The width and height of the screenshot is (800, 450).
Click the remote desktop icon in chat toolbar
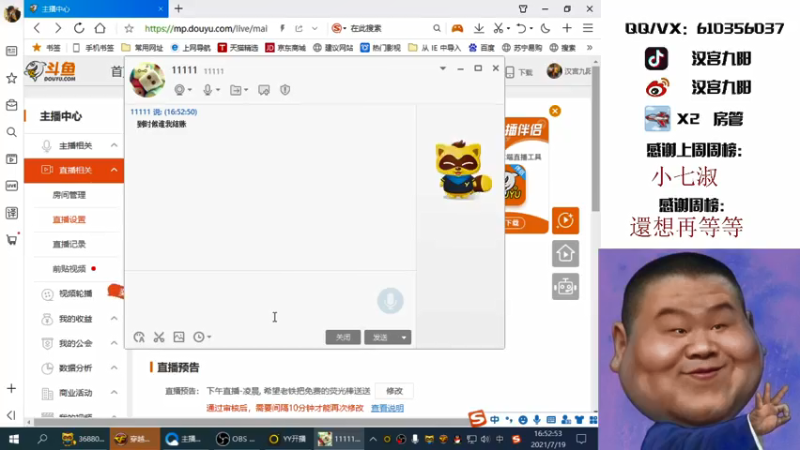click(x=264, y=90)
